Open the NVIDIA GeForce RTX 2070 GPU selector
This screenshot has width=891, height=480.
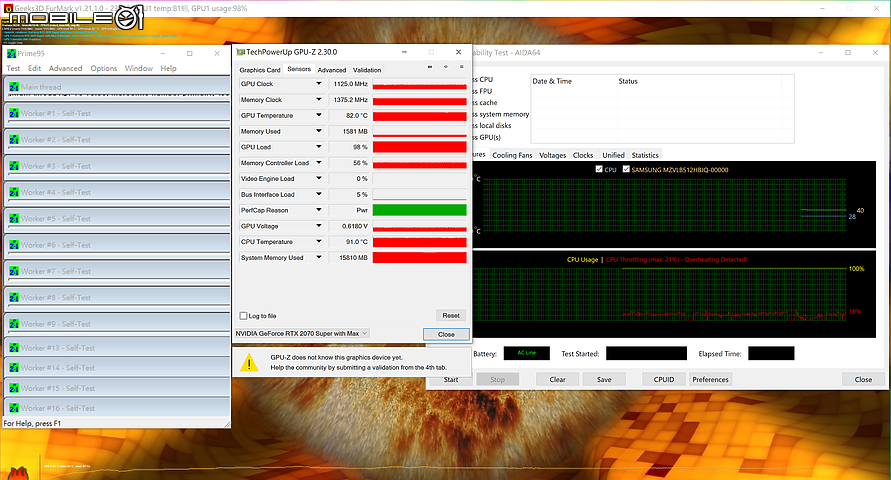302,333
